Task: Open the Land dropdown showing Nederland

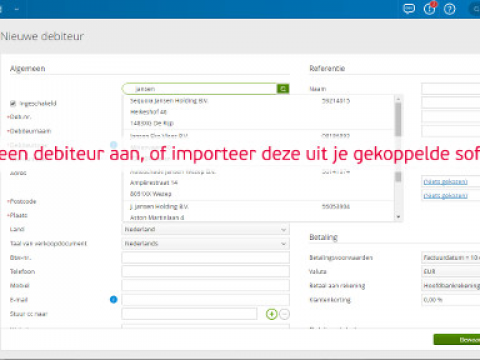Action: pyautogui.click(x=205, y=229)
